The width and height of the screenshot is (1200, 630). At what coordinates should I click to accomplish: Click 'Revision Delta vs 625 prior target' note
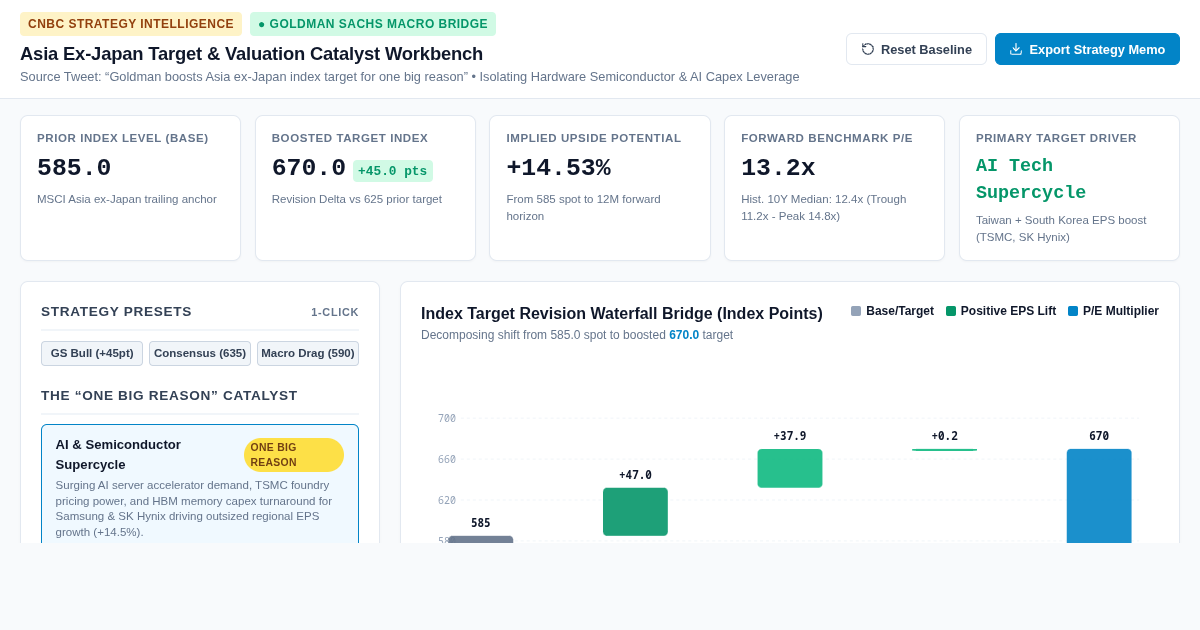coord(357,199)
